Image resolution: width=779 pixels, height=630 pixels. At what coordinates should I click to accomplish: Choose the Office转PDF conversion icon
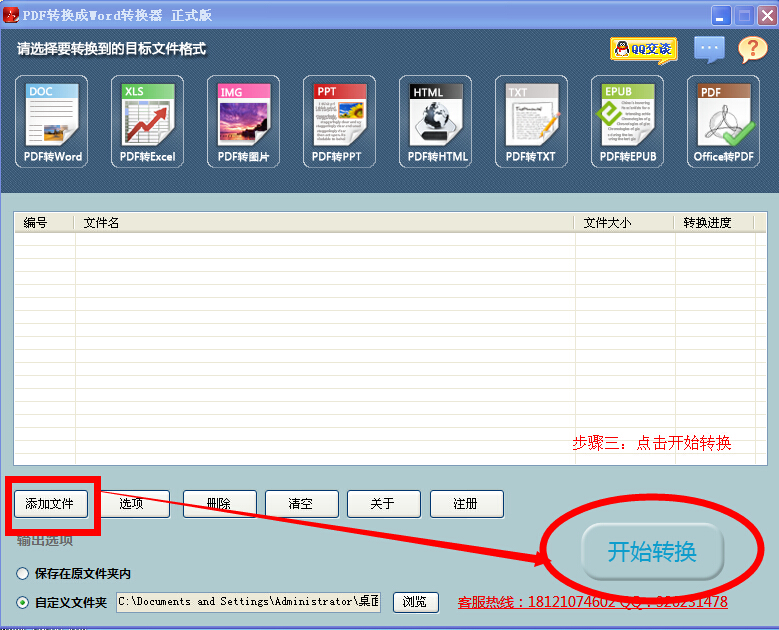click(723, 121)
